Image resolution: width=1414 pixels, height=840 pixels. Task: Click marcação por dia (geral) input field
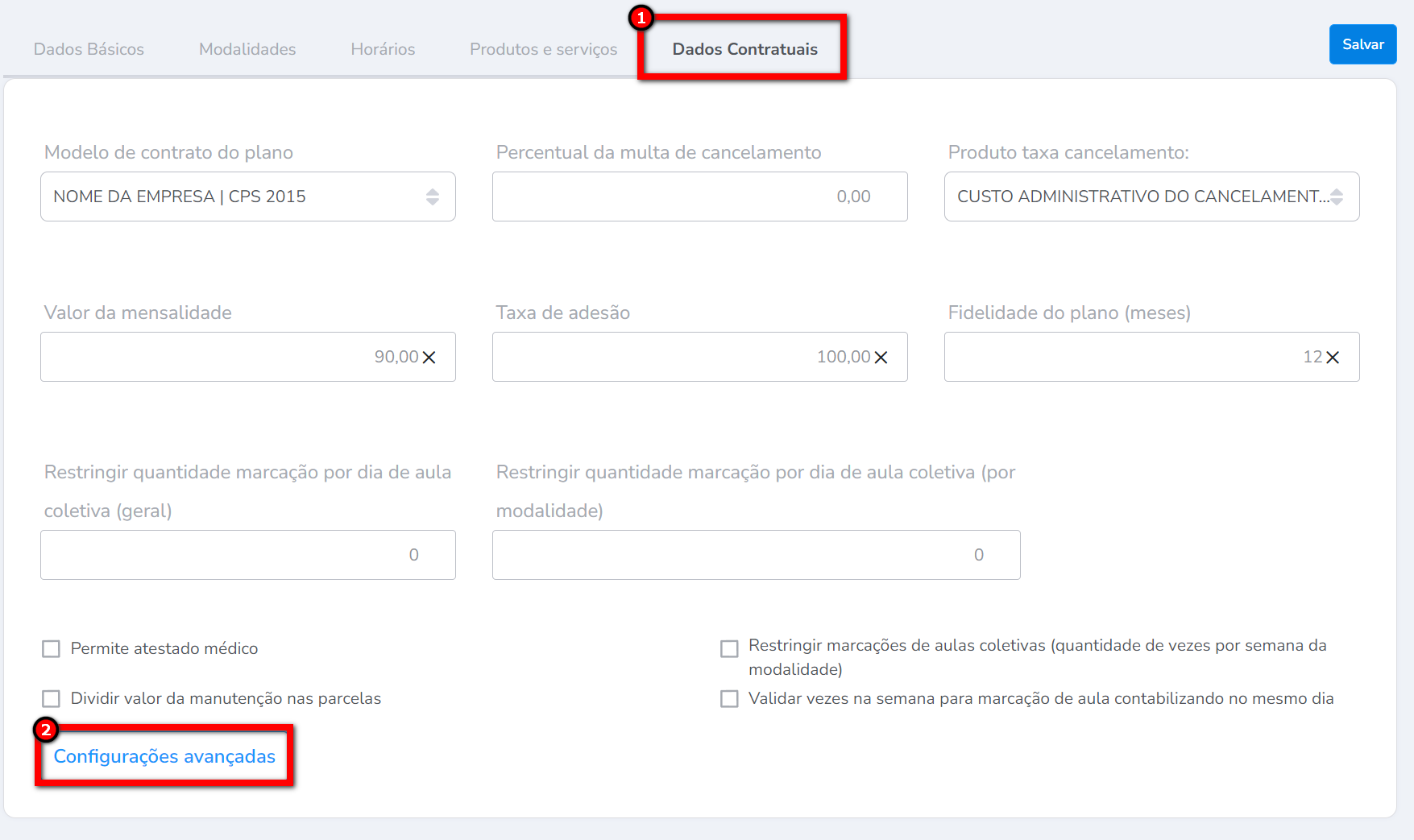[247, 555]
